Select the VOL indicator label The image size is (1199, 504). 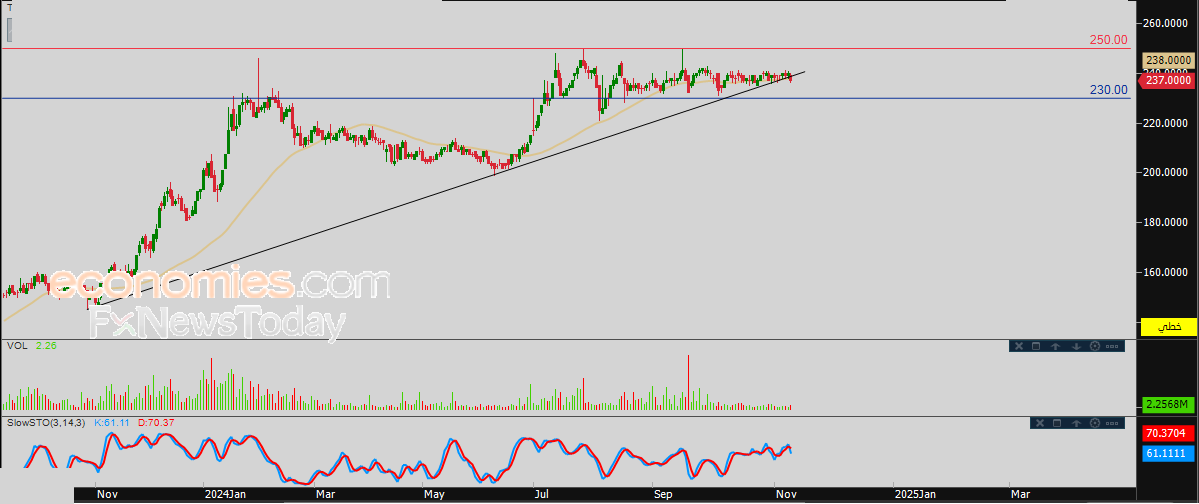coord(16,346)
